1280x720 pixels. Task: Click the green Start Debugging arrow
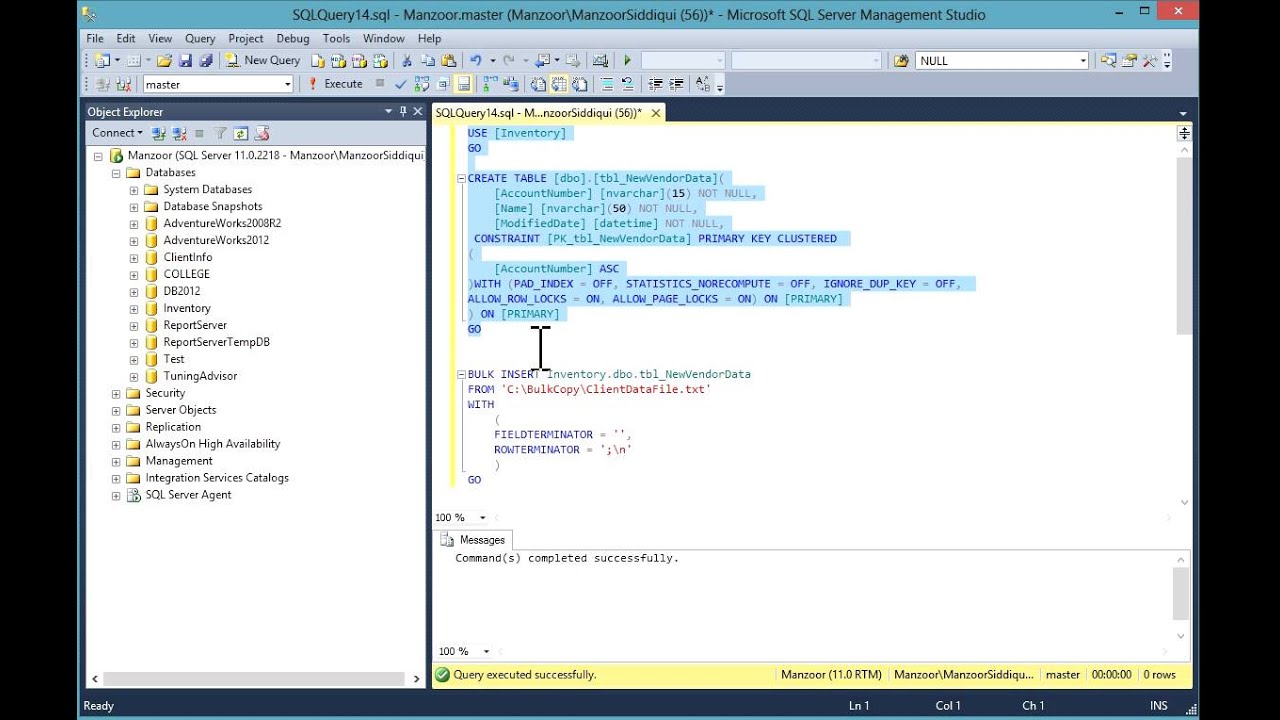click(x=627, y=61)
